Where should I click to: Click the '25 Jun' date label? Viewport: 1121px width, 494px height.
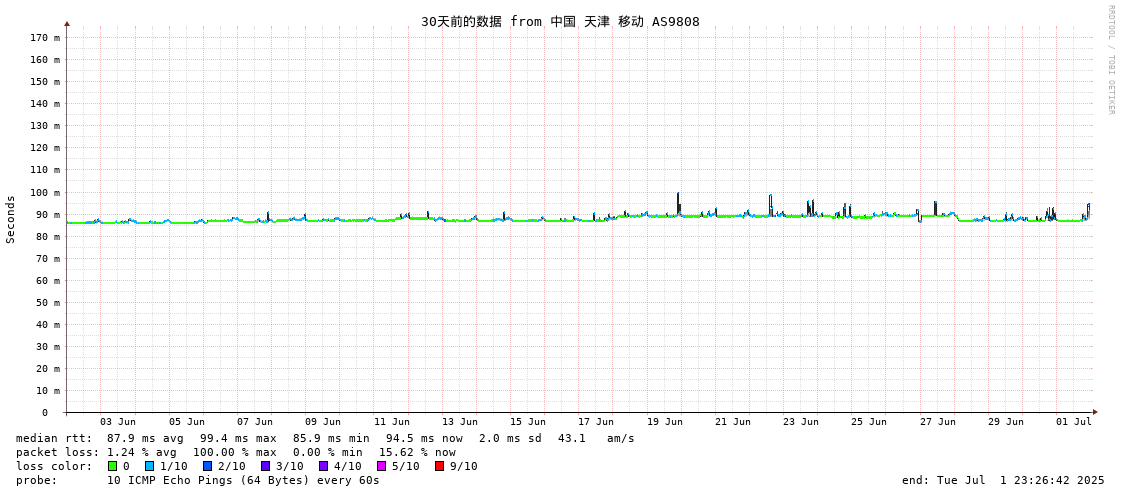point(869,422)
